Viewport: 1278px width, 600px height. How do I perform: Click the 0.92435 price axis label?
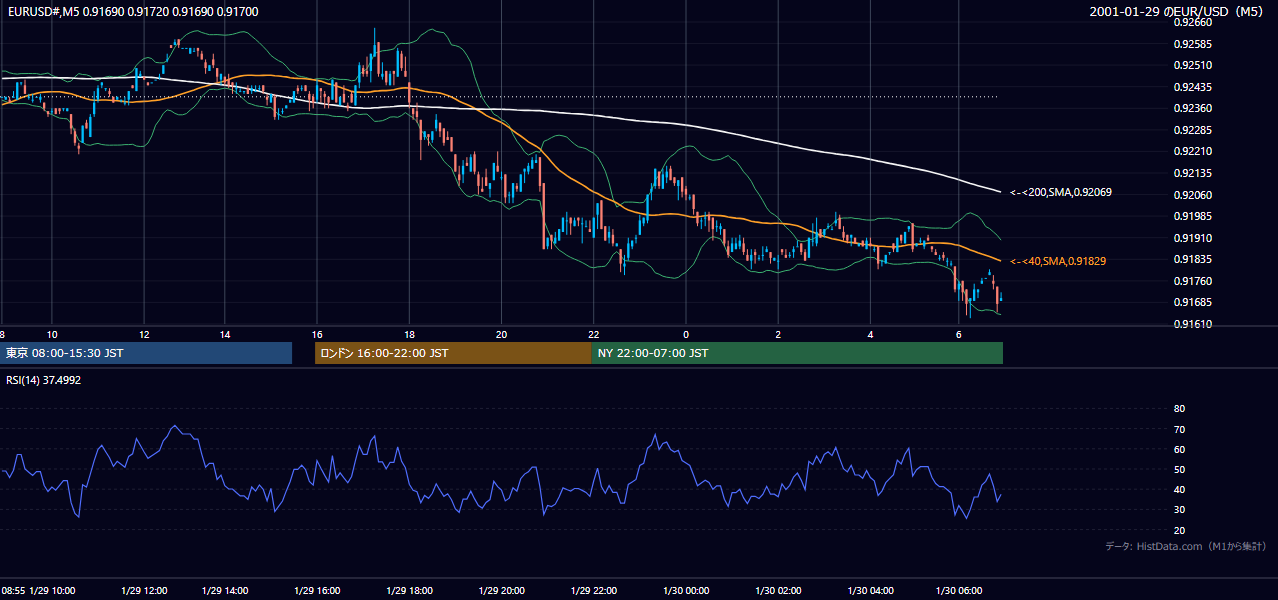(1193, 87)
